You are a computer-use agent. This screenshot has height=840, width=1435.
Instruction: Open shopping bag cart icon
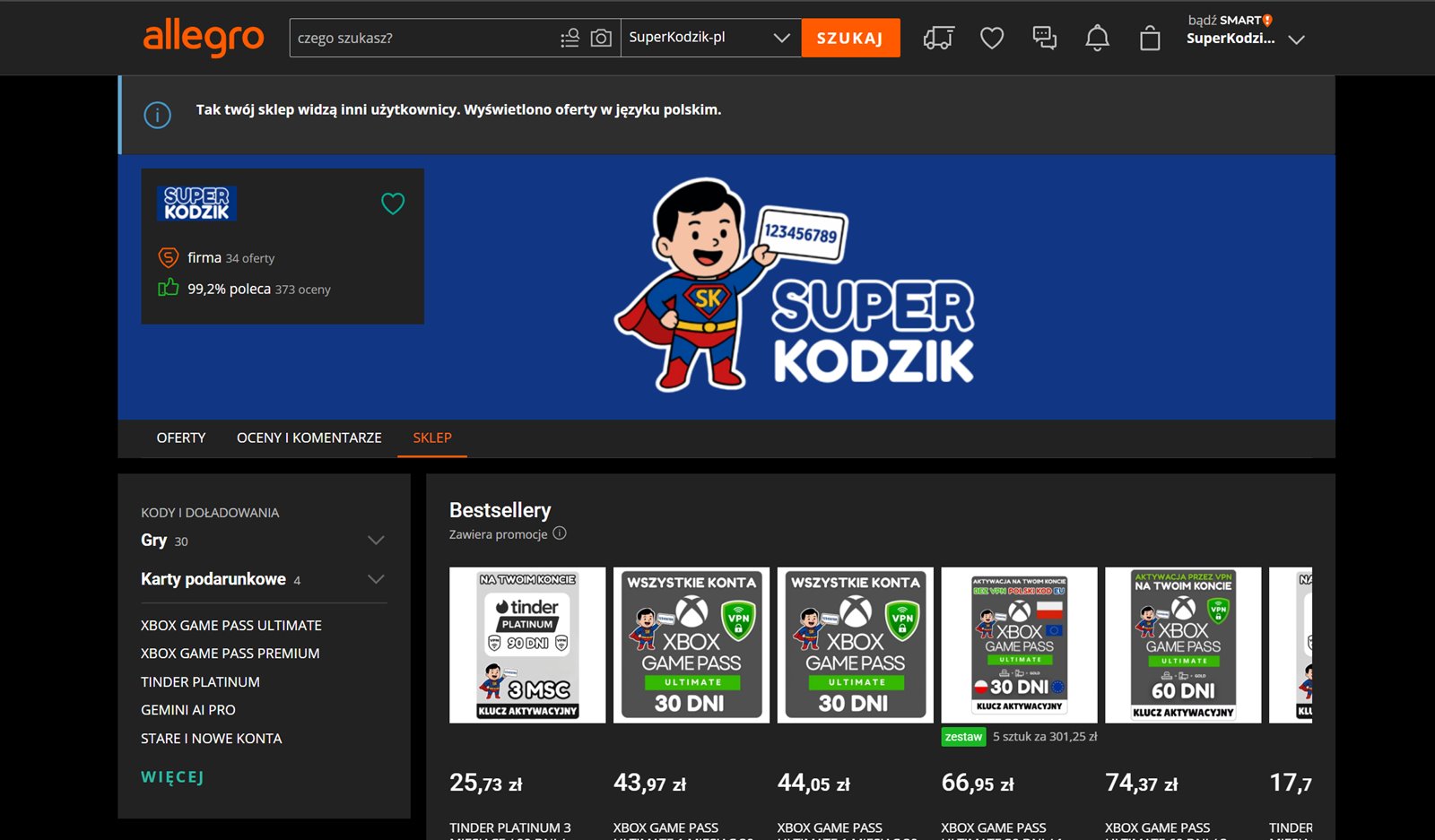[1150, 38]
